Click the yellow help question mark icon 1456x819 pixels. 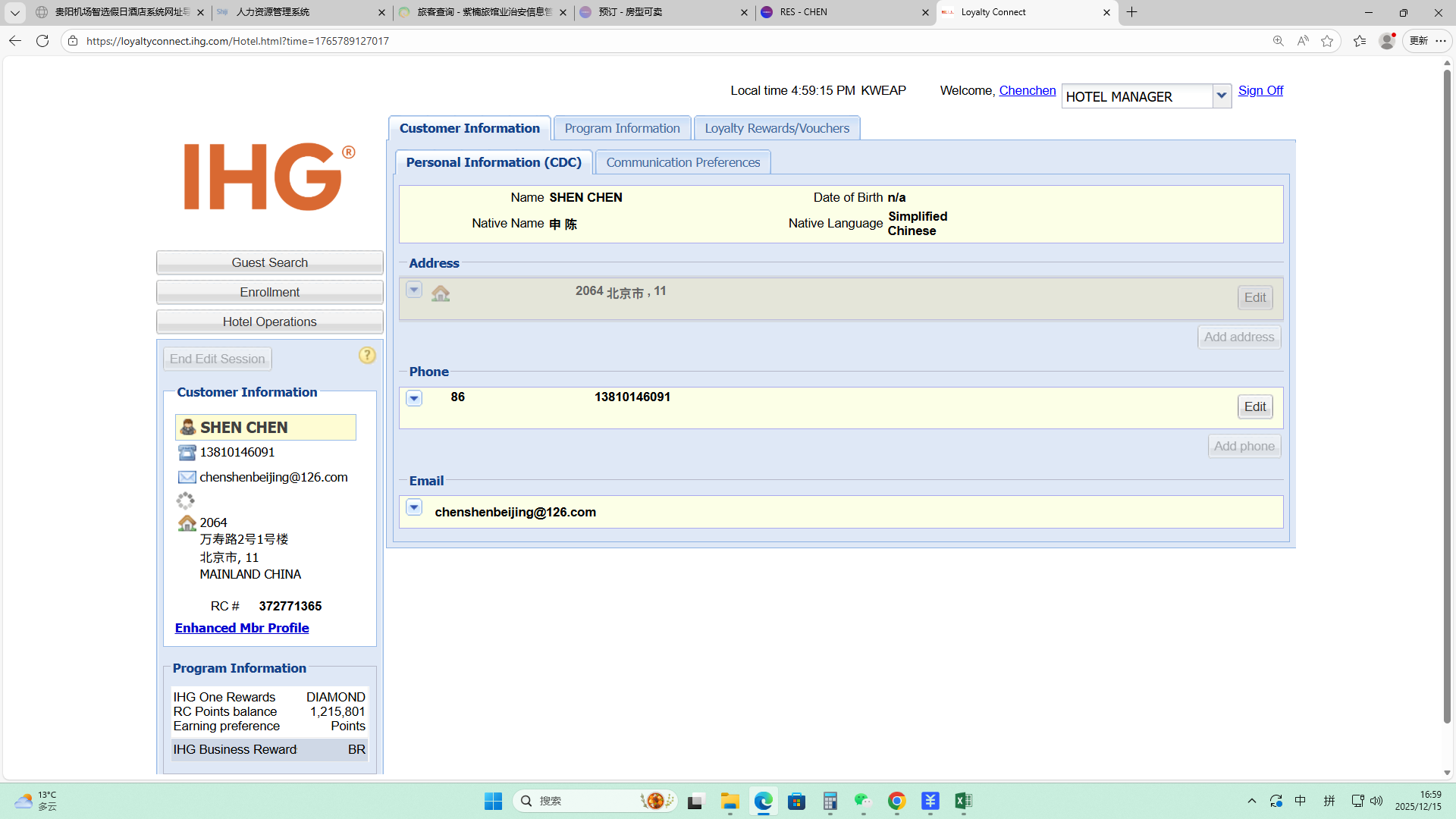[367, 356]
